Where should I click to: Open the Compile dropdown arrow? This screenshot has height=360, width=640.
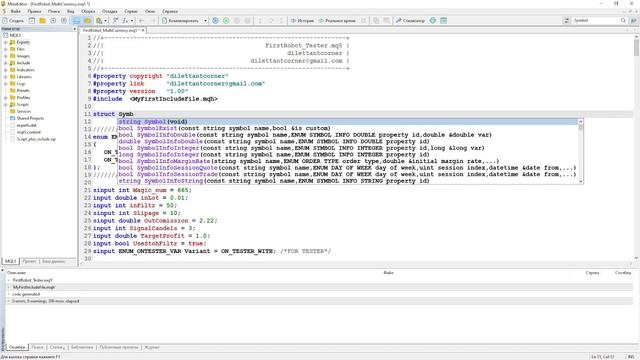(x=205, y=20)
